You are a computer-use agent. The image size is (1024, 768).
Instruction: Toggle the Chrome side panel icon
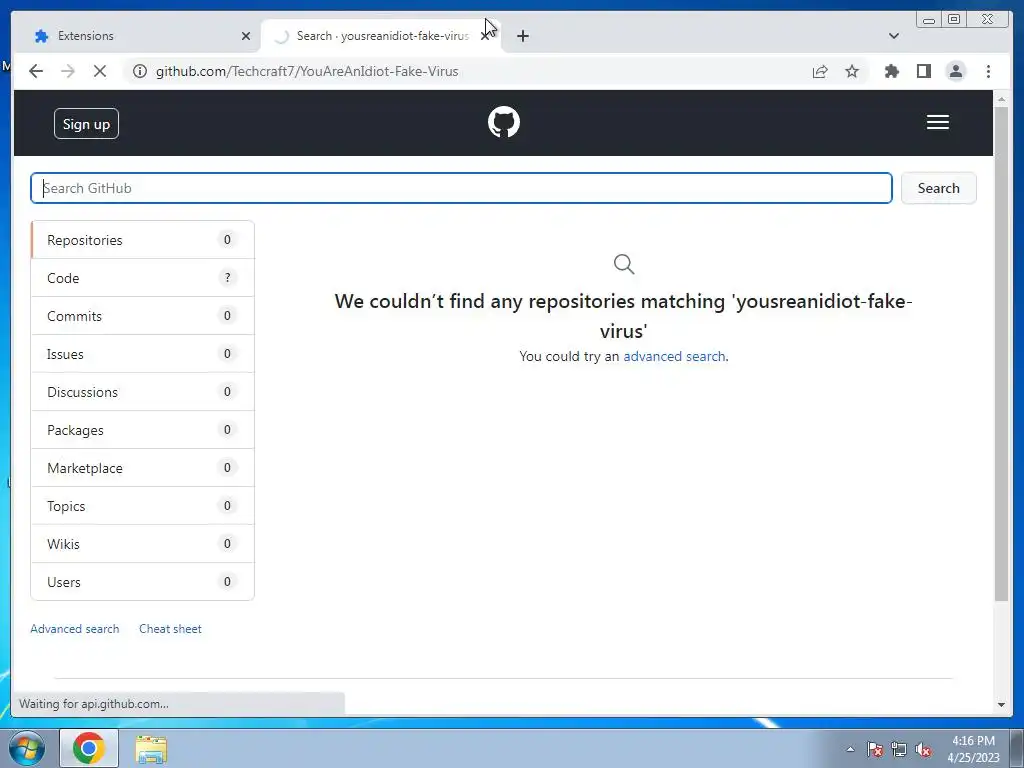pyautogui.click(x=923, y=71)
